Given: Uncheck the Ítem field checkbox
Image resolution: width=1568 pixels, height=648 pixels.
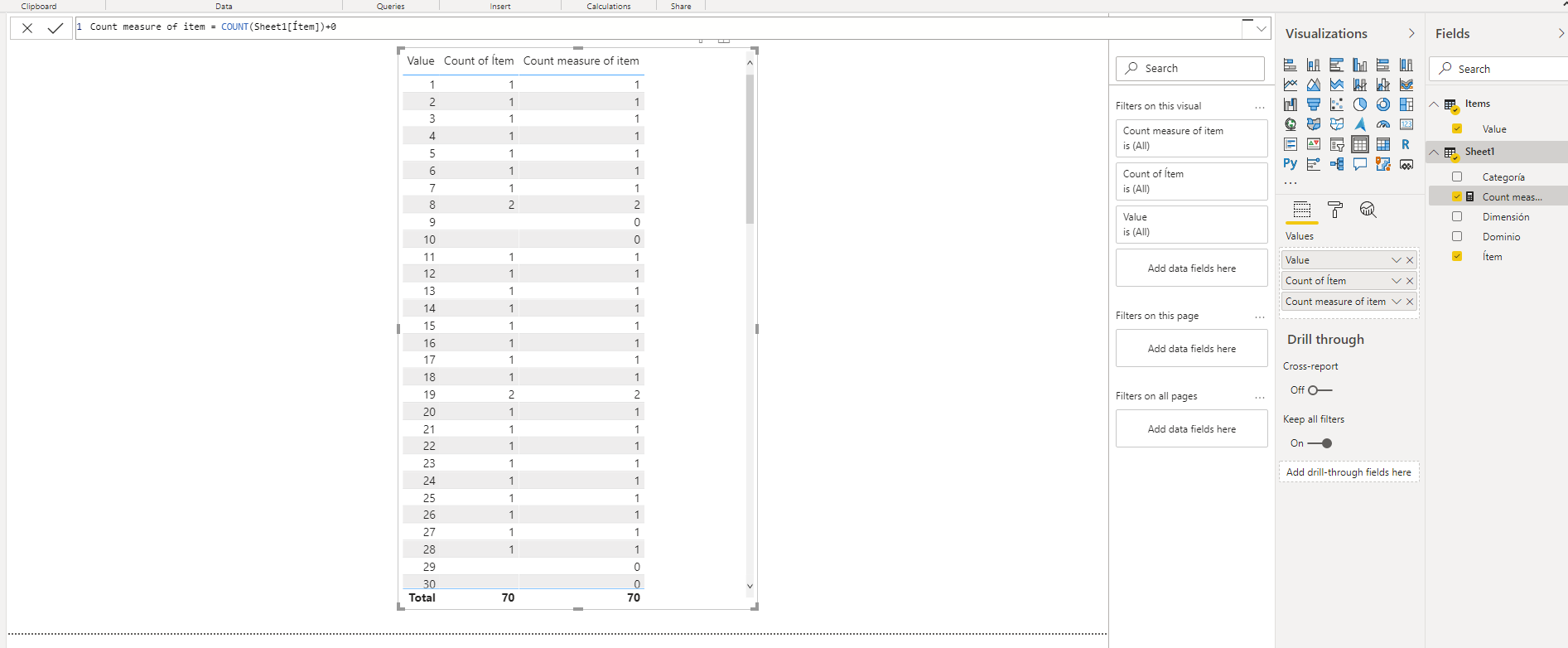Looking at the screenshot, I should 1457,256.
